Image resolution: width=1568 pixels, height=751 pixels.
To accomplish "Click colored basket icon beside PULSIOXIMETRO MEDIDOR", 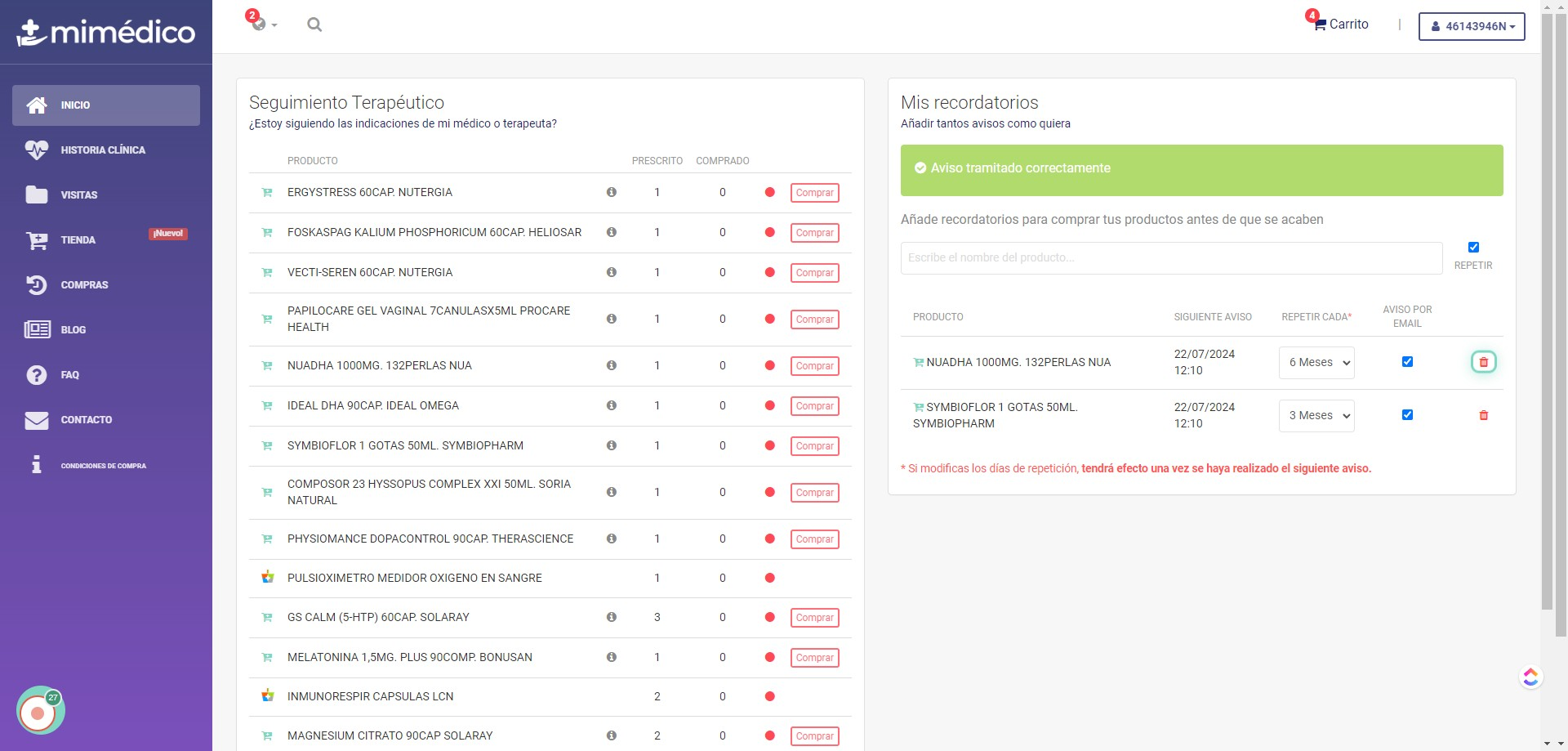I will (267, 577).
